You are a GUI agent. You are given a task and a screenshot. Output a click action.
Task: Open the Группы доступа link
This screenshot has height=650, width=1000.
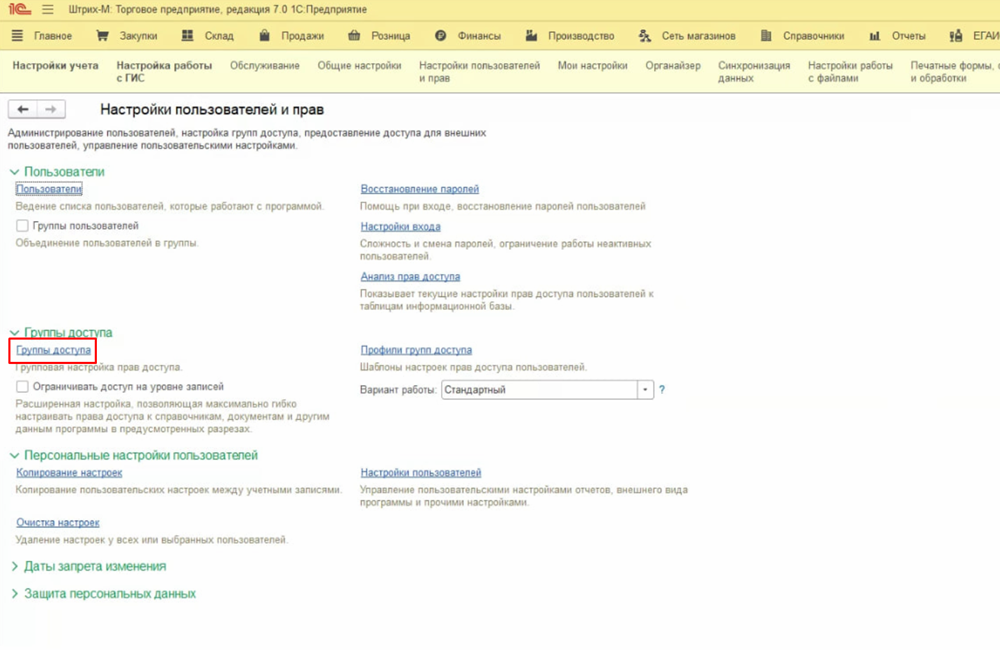point(54,350)
